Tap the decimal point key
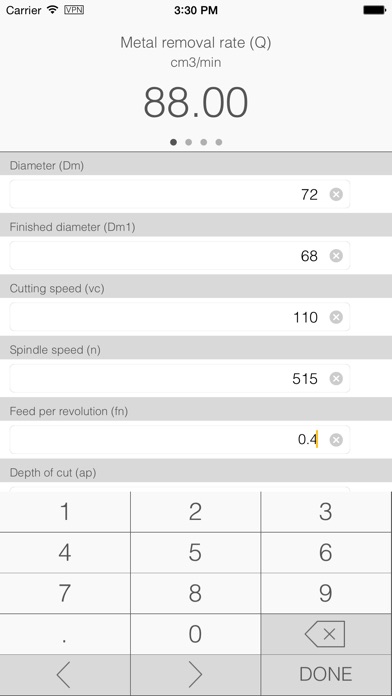Screen dimensions: 392x696 pyautogui.click(x=65, y=634)
